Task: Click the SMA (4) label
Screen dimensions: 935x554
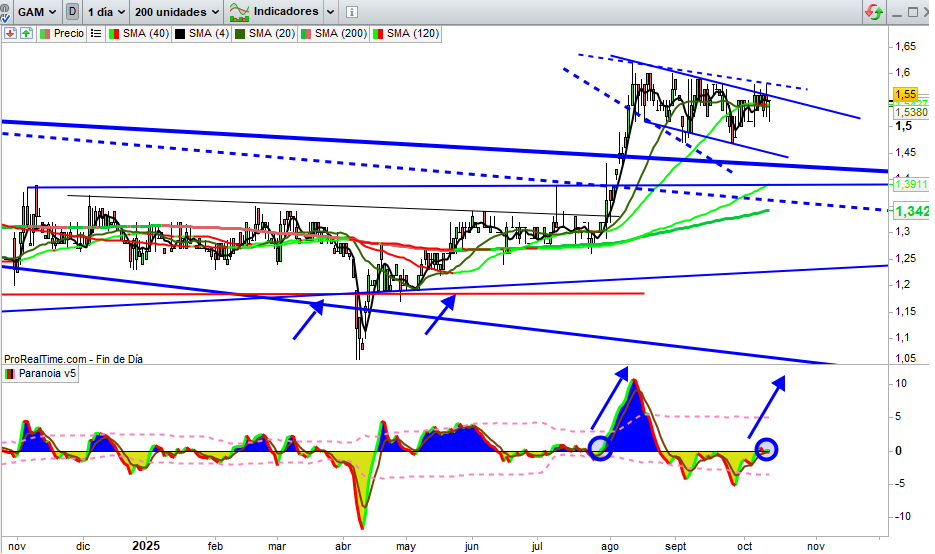Action: coord(207,33)
